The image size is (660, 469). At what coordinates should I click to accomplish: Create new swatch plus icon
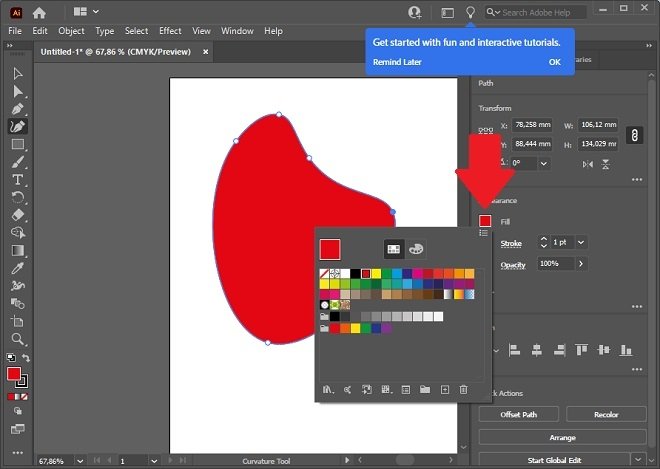[445, 390]
